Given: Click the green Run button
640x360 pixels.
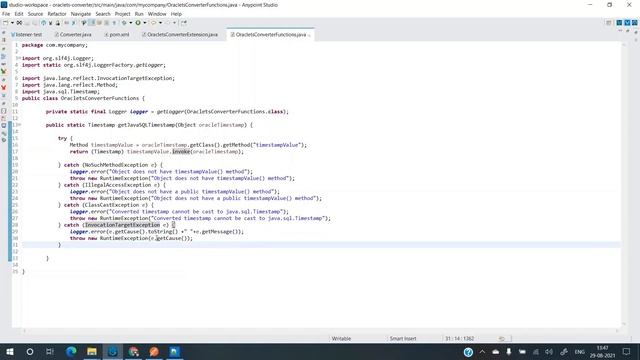Looking at the screenshot, I should pos(138,23).
